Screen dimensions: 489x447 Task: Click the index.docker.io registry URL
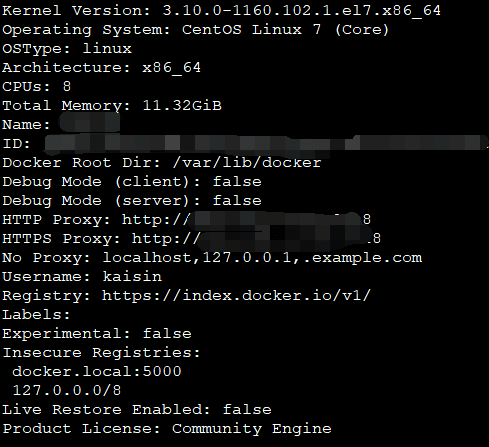[237, 296]
